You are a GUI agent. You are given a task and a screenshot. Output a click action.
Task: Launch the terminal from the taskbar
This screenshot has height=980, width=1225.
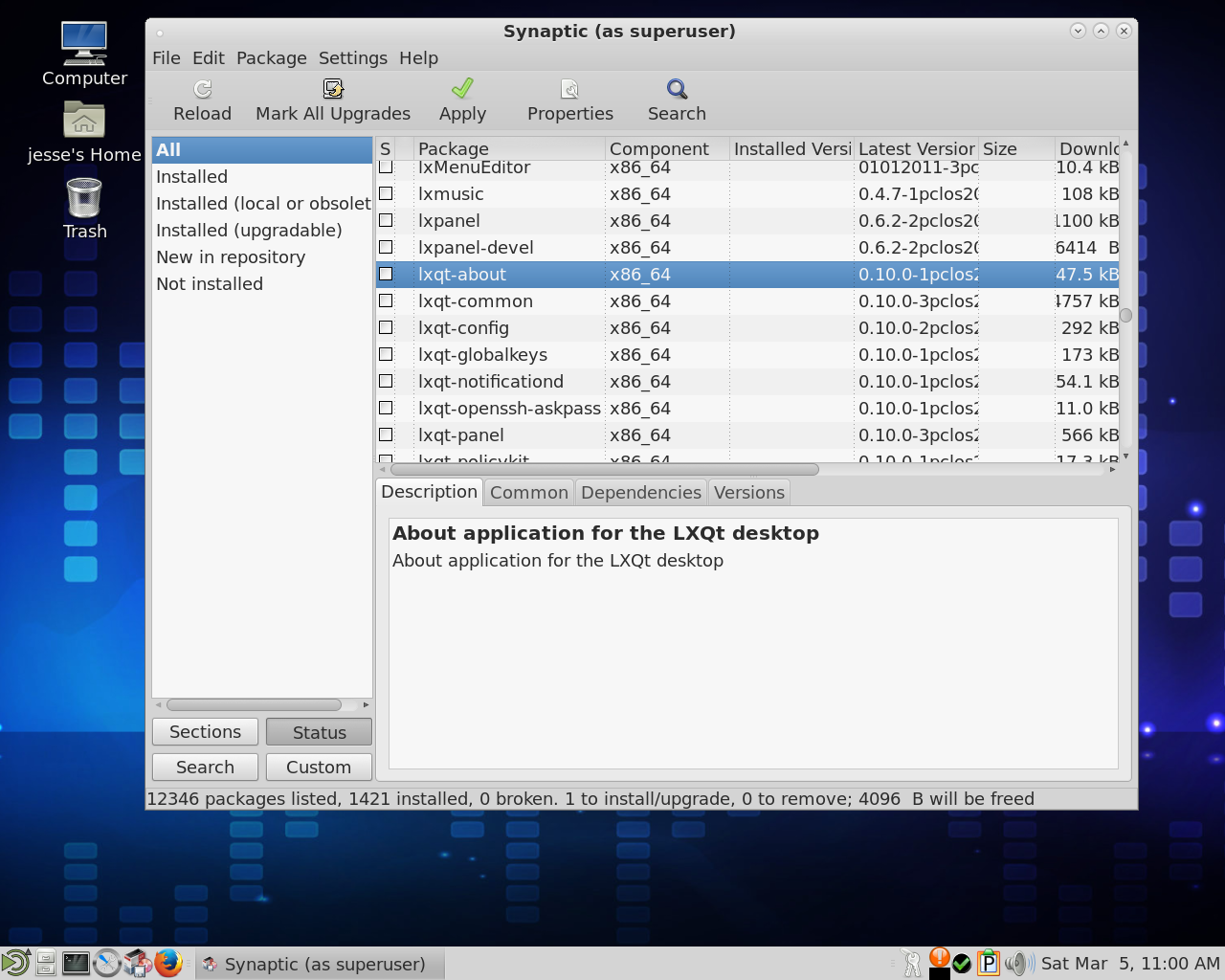click(76, 963)
